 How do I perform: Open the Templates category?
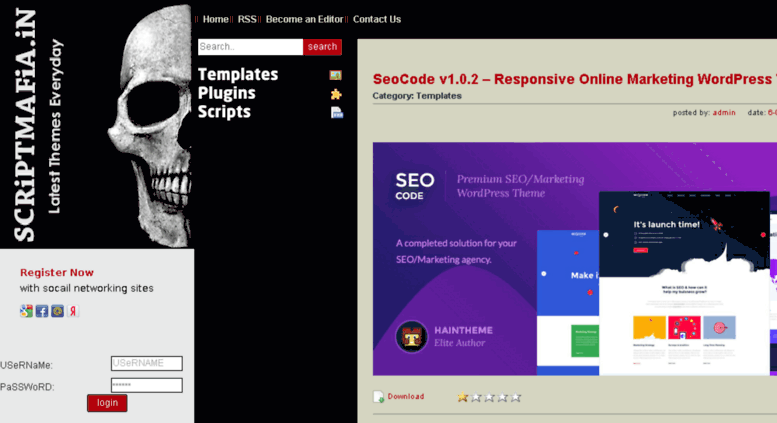pos(238,74)
